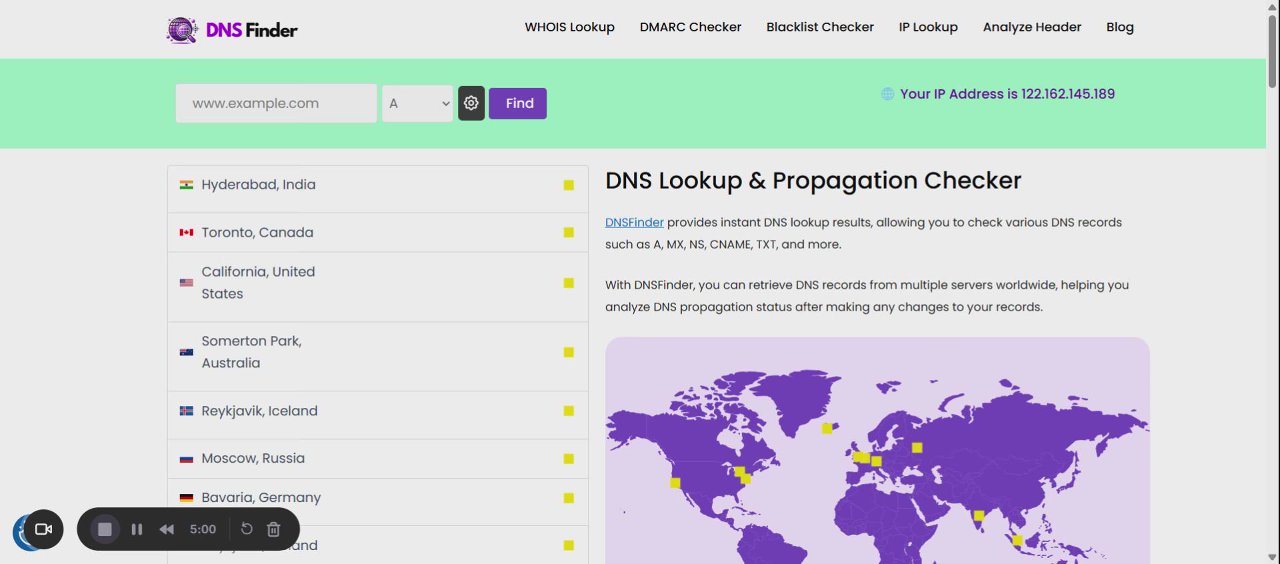Select the Reykjavik, Iceland row
Image resolution: width=1280 pixels, height=564 pixels.
click(378, 415)
